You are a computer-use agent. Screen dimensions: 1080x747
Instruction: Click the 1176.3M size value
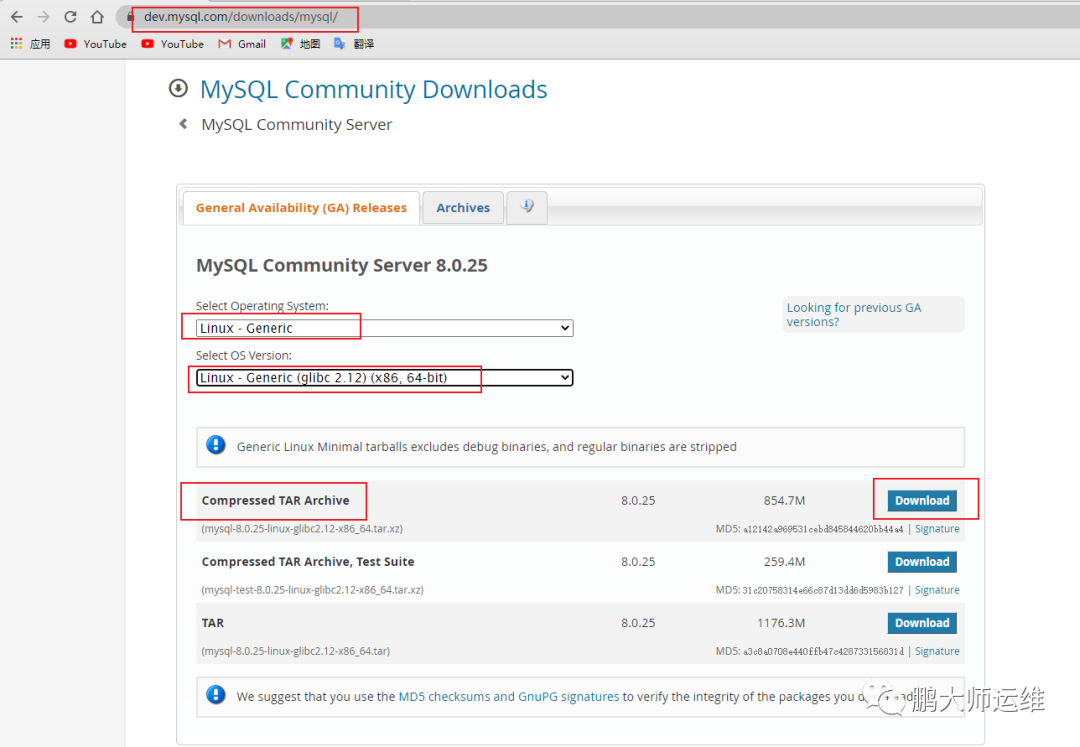[781, 623]
